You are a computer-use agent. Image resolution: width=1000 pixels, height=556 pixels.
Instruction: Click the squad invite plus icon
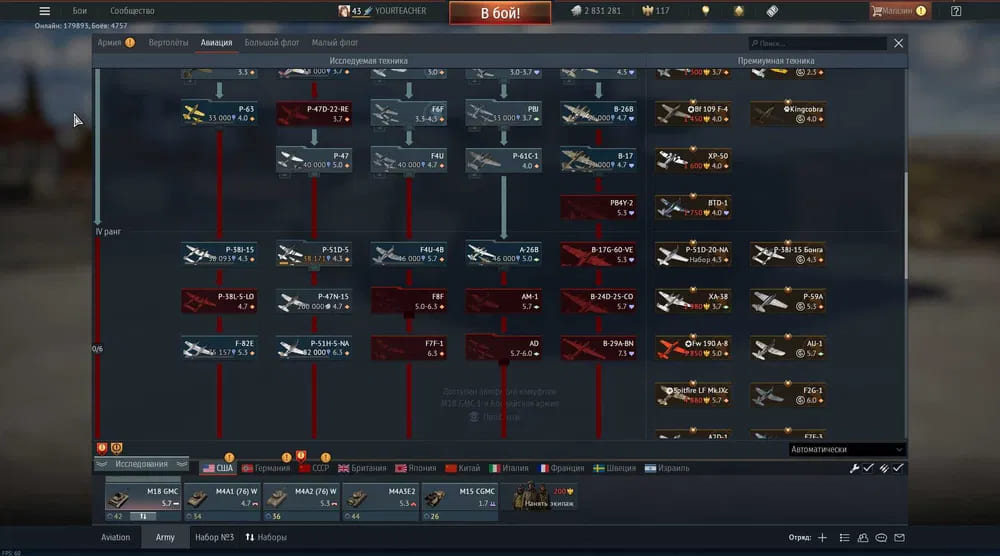(823, 538)
